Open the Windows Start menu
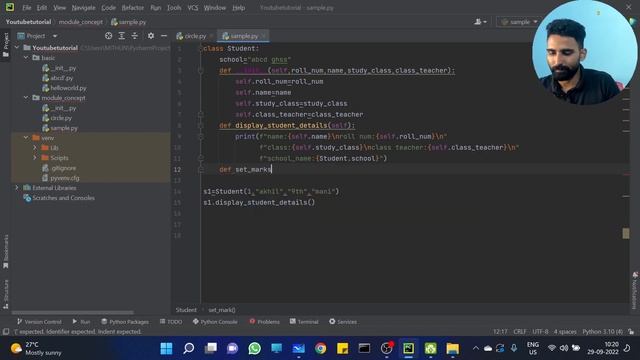The width and height of the screenshot is (640, 360). [166, 349]
